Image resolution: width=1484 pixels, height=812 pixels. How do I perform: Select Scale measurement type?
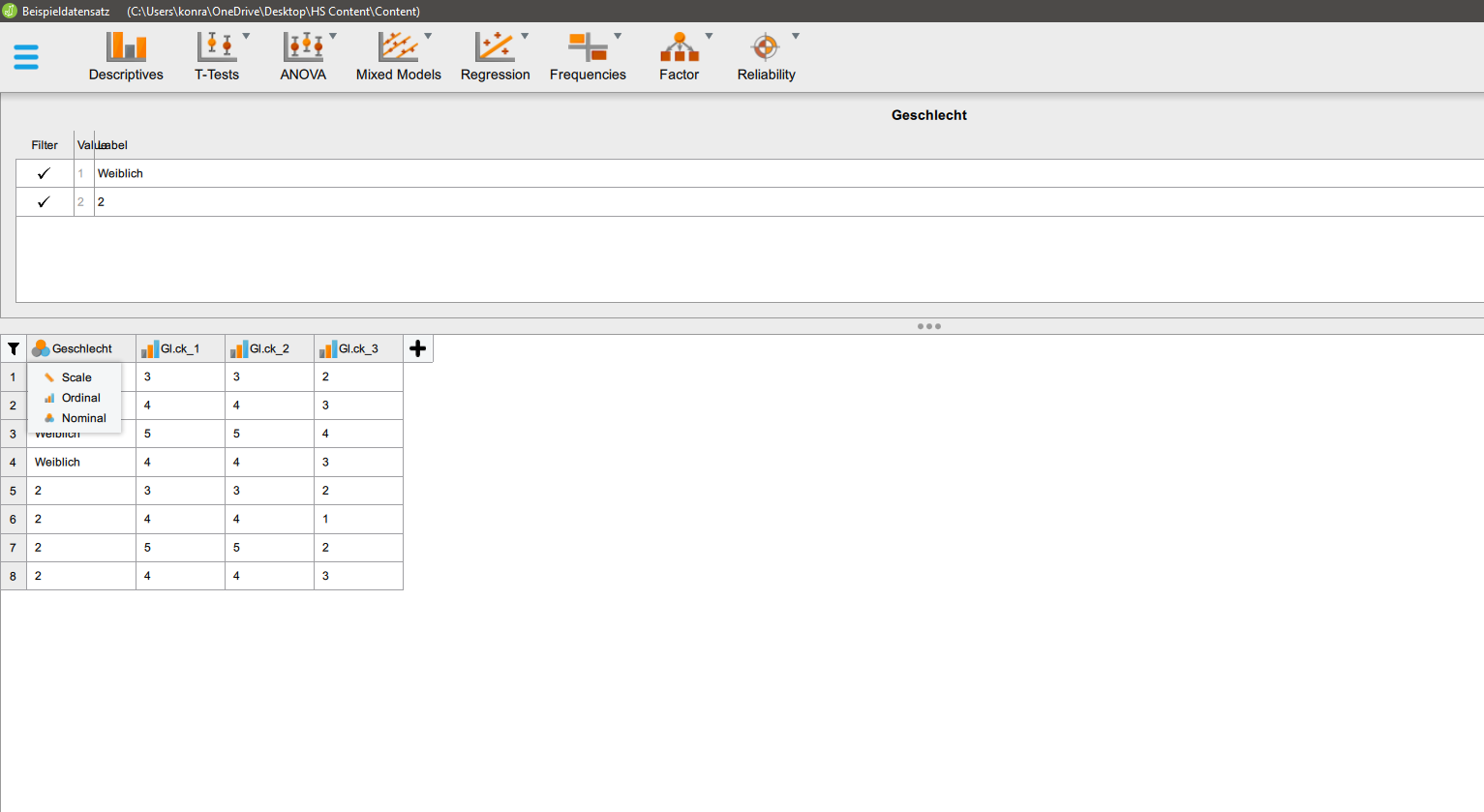[76, 377]
